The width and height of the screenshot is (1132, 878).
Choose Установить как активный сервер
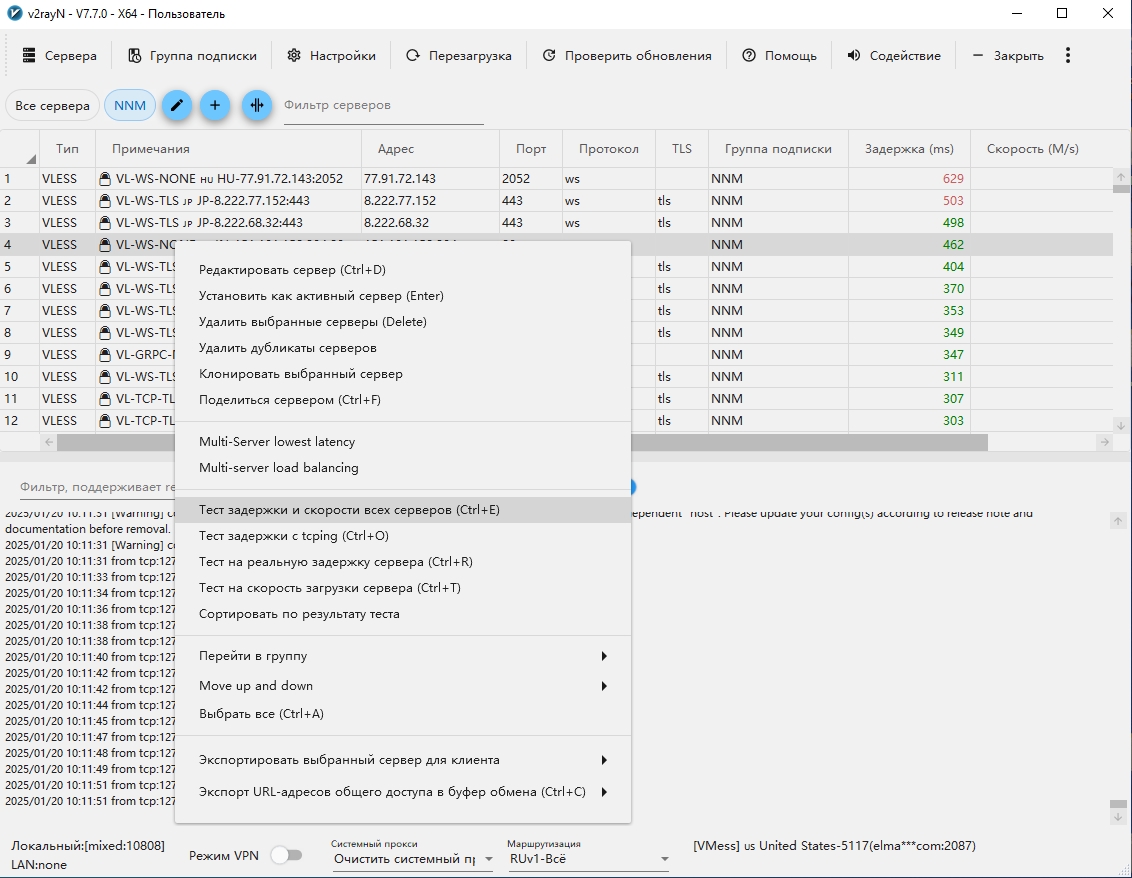click(x=403, y=296)
